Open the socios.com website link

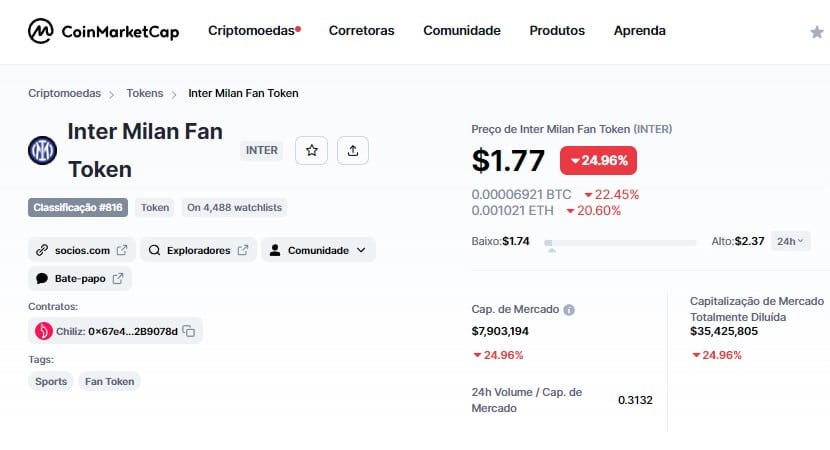pyautogui.click(x=82, y=250)
